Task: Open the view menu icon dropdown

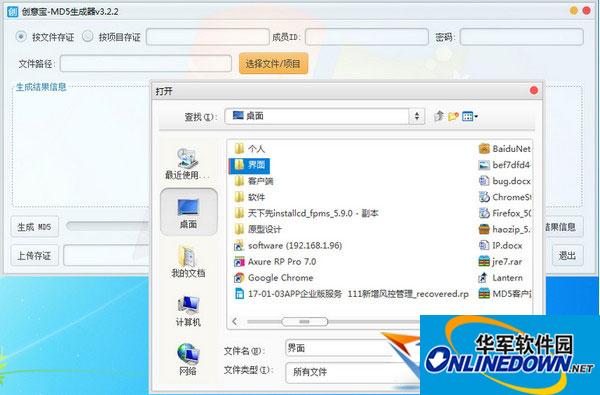Action: [x=470, y=116]
